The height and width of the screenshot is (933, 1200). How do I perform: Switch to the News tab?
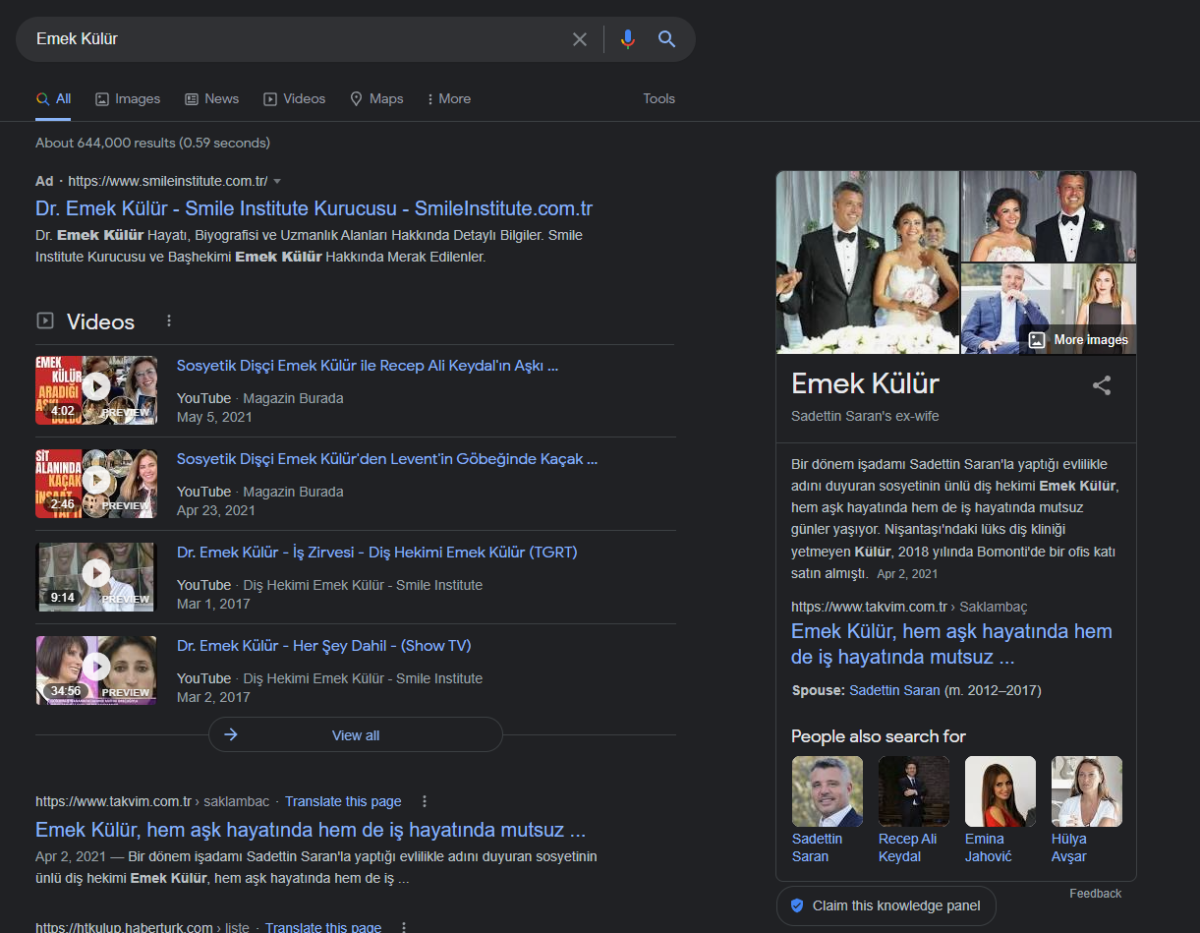click(212, 99)
